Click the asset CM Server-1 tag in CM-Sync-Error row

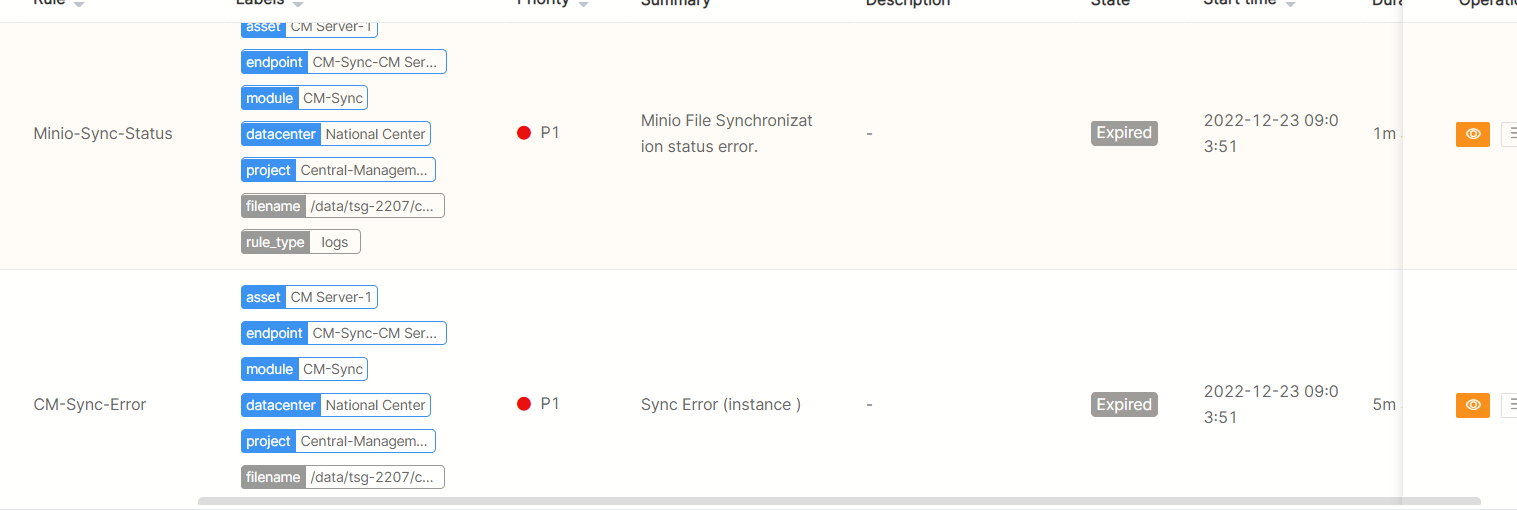pyautogui.click(x=309, y=297)
